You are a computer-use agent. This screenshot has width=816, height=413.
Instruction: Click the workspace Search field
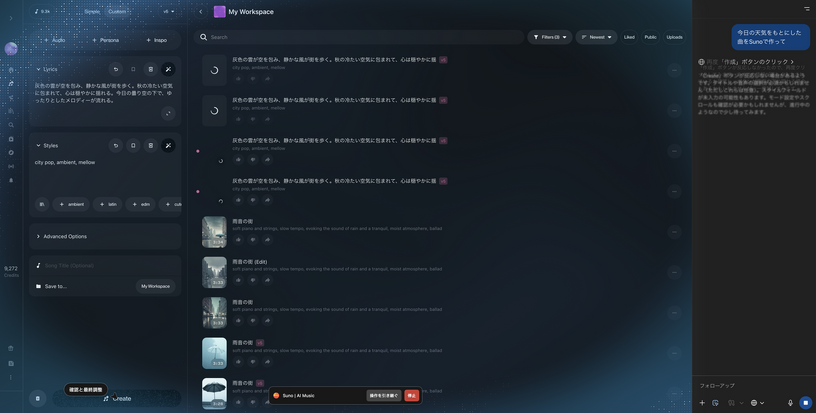click(360, 37)
